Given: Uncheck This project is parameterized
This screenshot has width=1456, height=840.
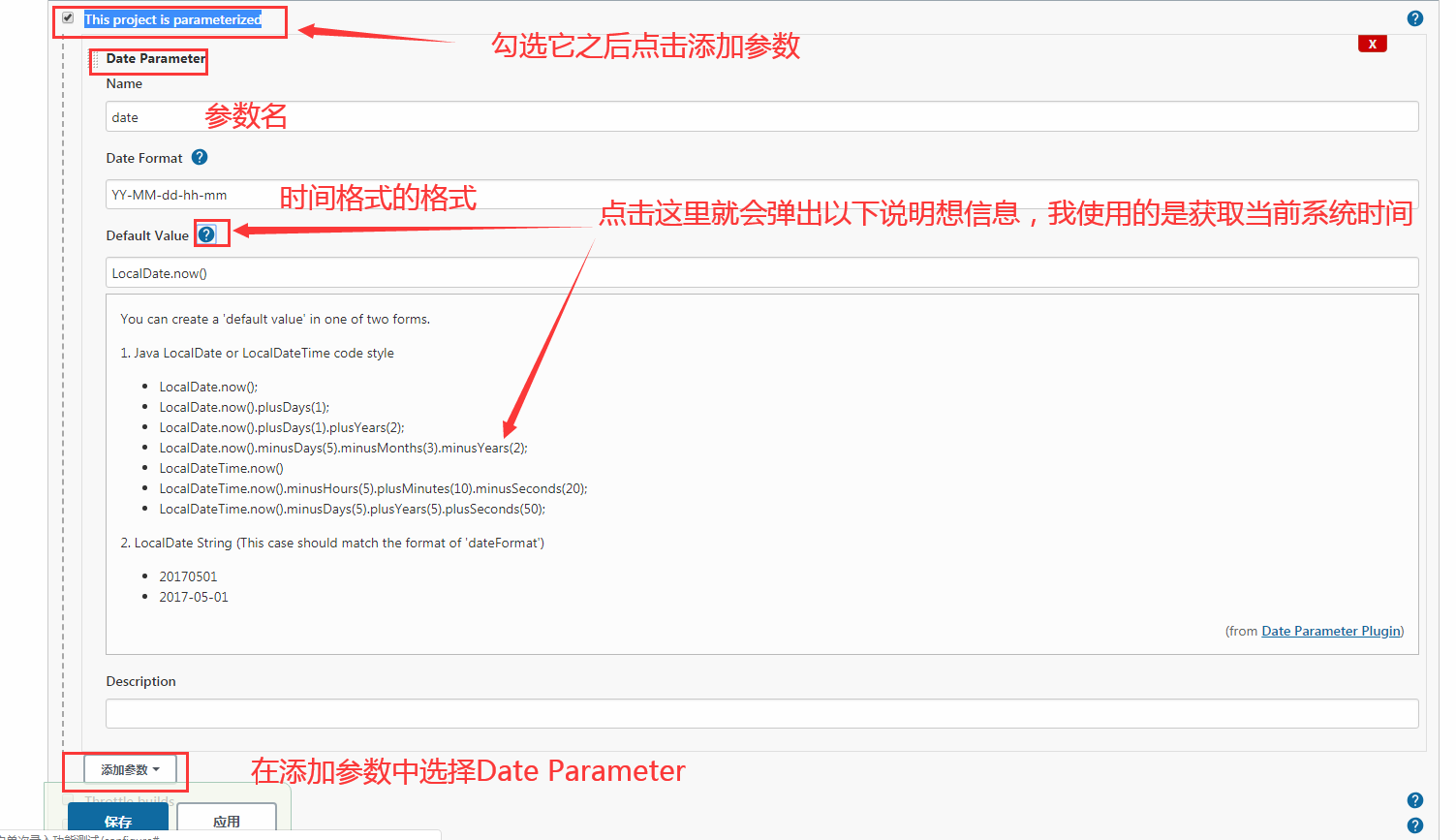Looking at the screenshot, I should tap(67, 16).
